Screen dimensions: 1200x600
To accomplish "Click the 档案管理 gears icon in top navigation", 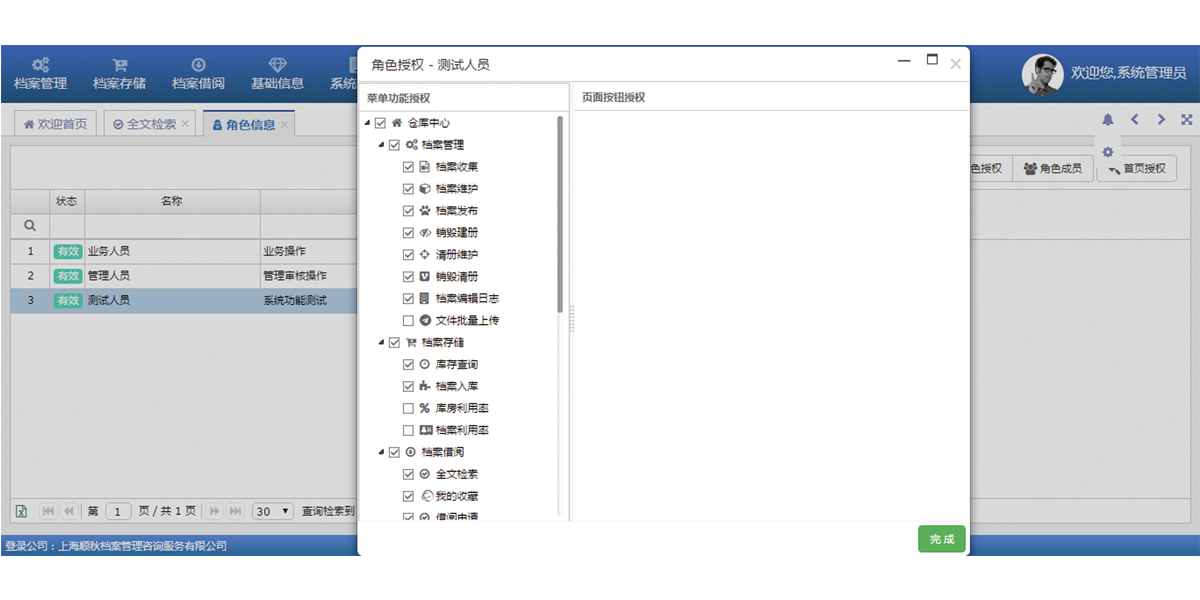I will [41, 64].
